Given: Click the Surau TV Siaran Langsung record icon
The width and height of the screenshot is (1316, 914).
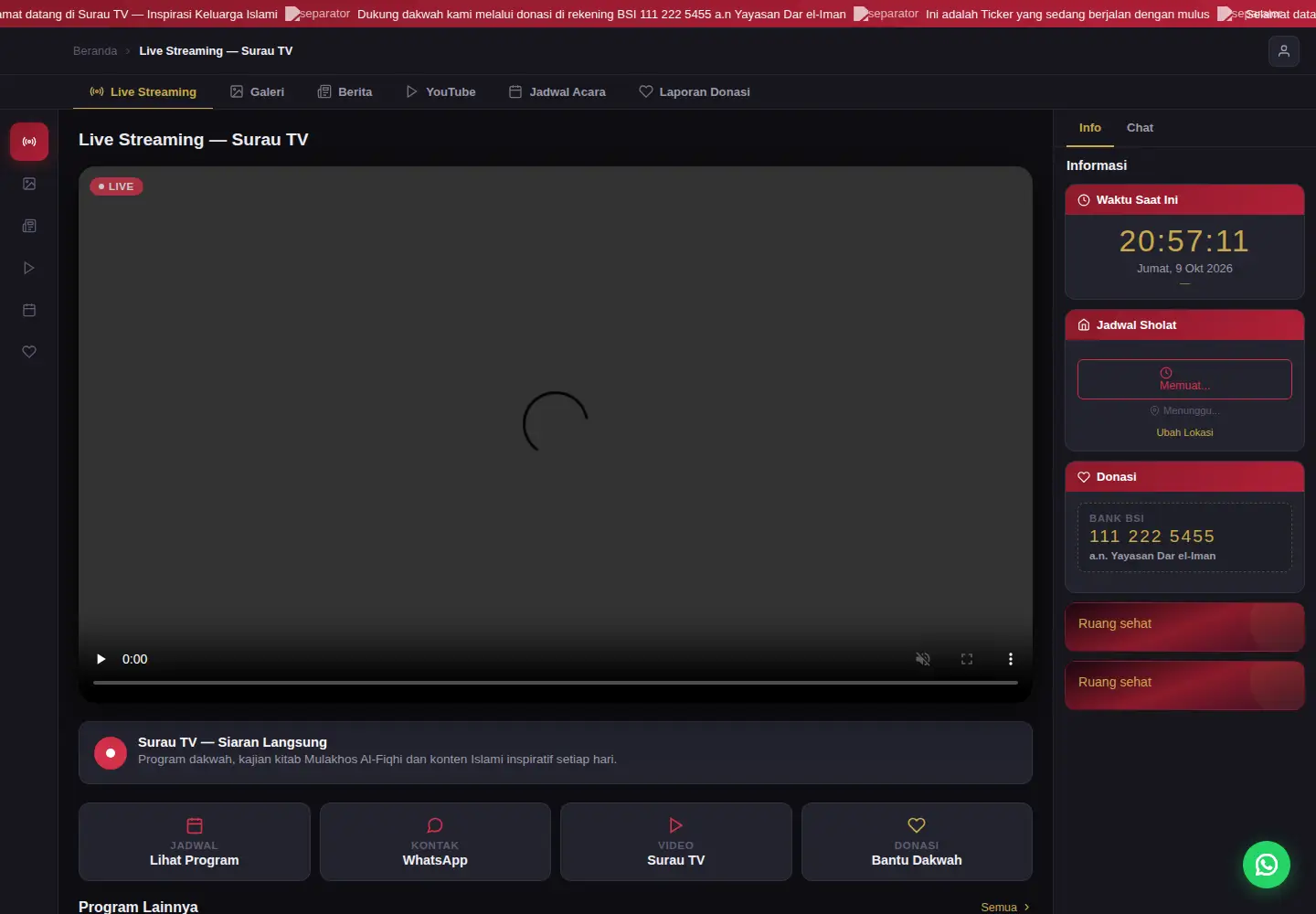Looking at the screenshot, I should [111, 753].
